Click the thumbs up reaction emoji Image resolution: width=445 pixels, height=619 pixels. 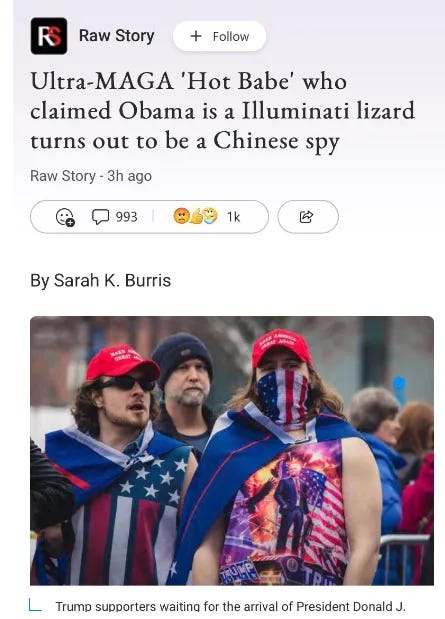(x=196, y=217)
